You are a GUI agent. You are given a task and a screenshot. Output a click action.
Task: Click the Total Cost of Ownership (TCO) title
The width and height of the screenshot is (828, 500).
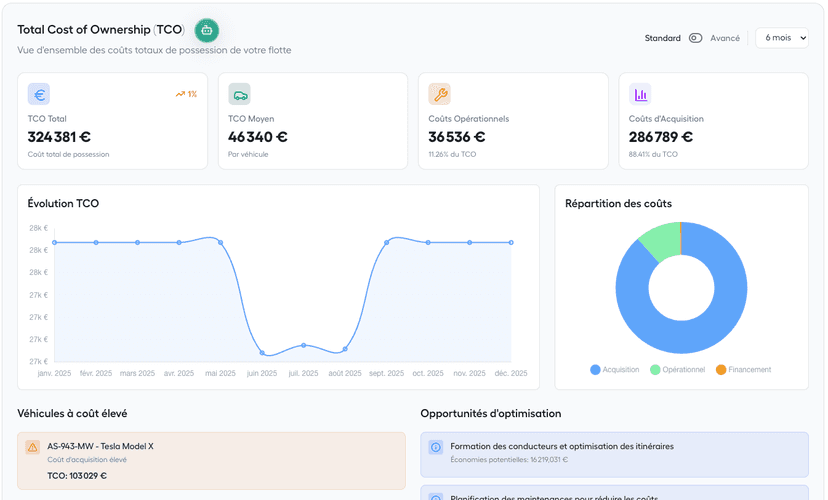tap(101, 30)
